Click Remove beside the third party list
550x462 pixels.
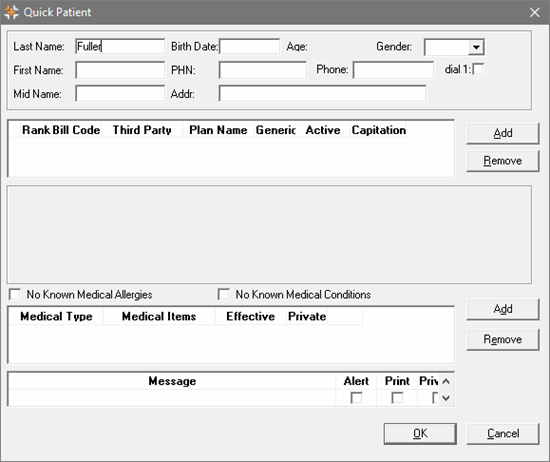pos(503,161)
